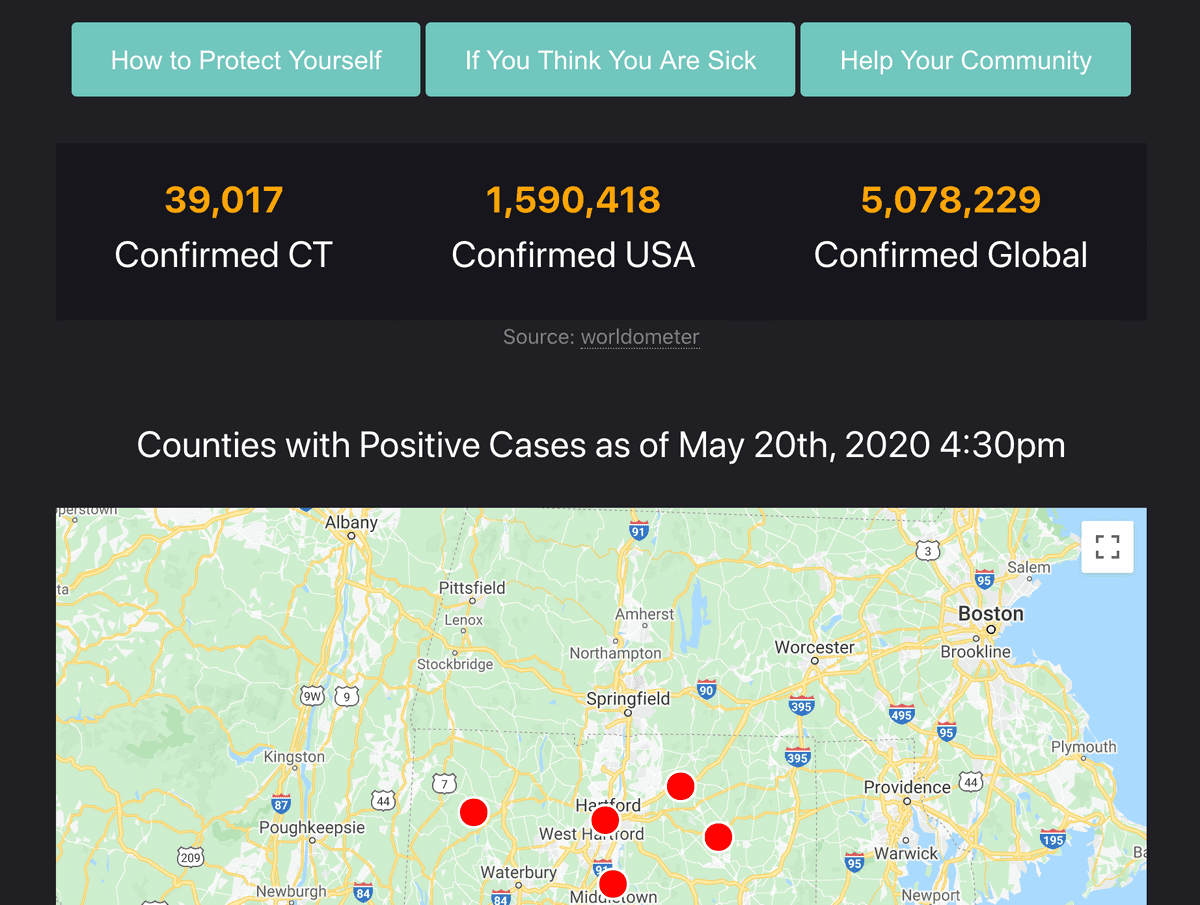Click the Springfield label on the map
This screenshot has width=1200, height=905.
point(628,699)
